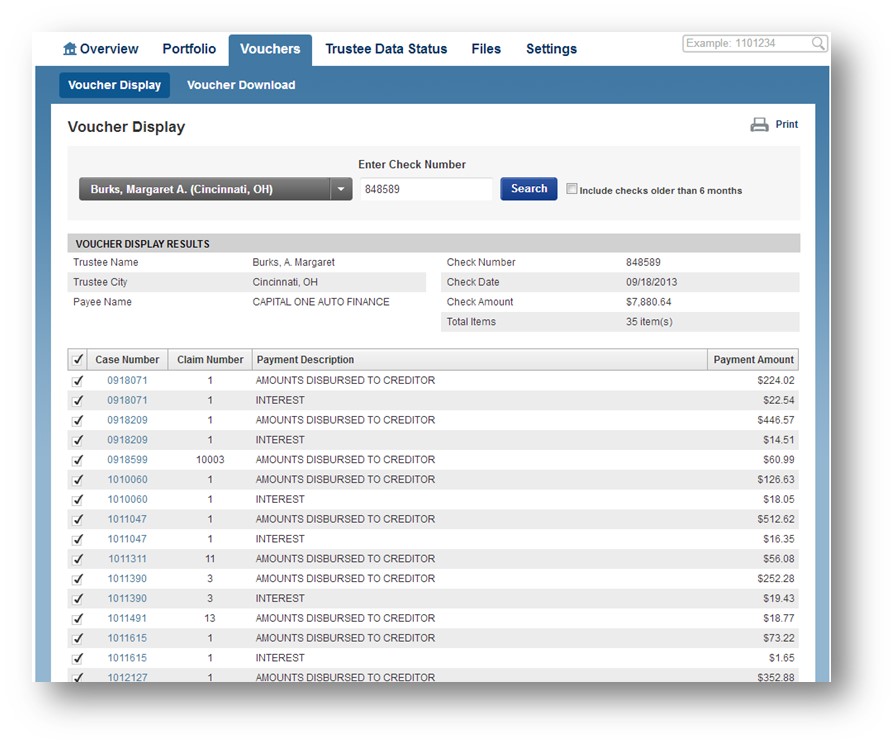Go to the Files tab

pyautogui.click(x=486, y=49)
